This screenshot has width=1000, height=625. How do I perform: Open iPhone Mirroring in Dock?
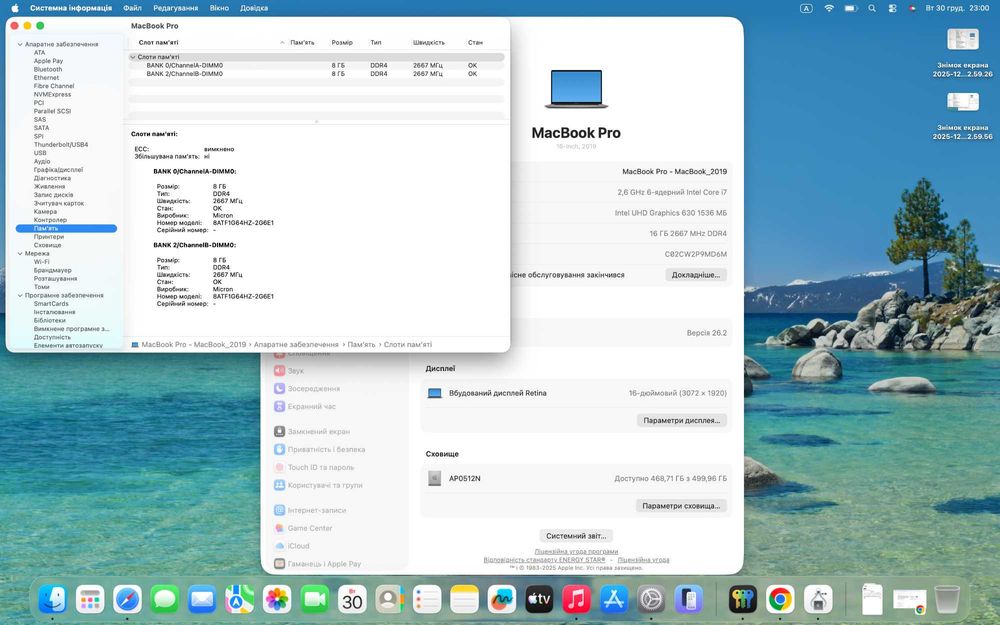coord(689,599)
